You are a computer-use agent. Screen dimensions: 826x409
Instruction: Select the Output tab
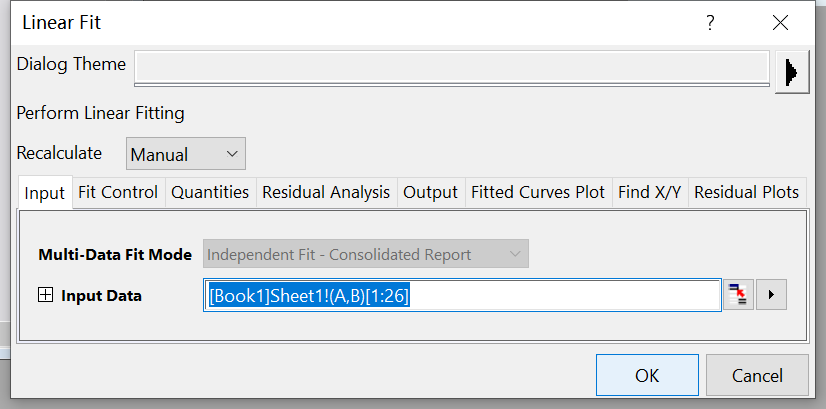(430, 192)
